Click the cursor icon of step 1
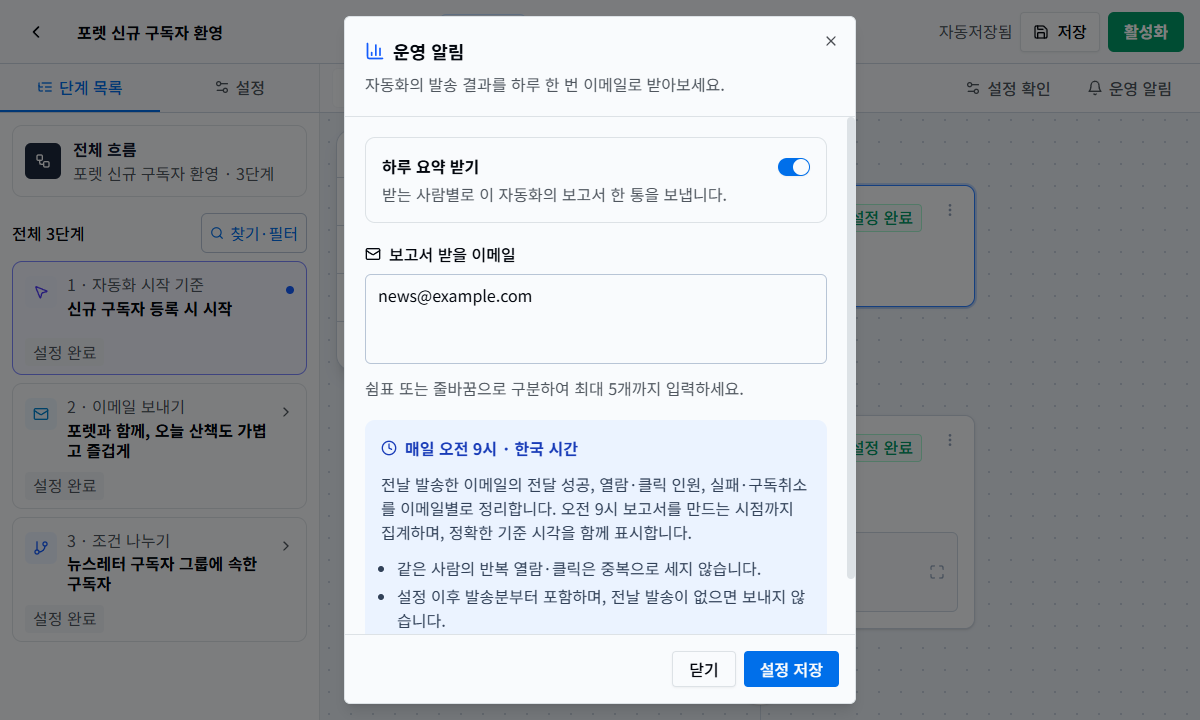This screenshot has width=1200, height=720. (x=40, y=291)
